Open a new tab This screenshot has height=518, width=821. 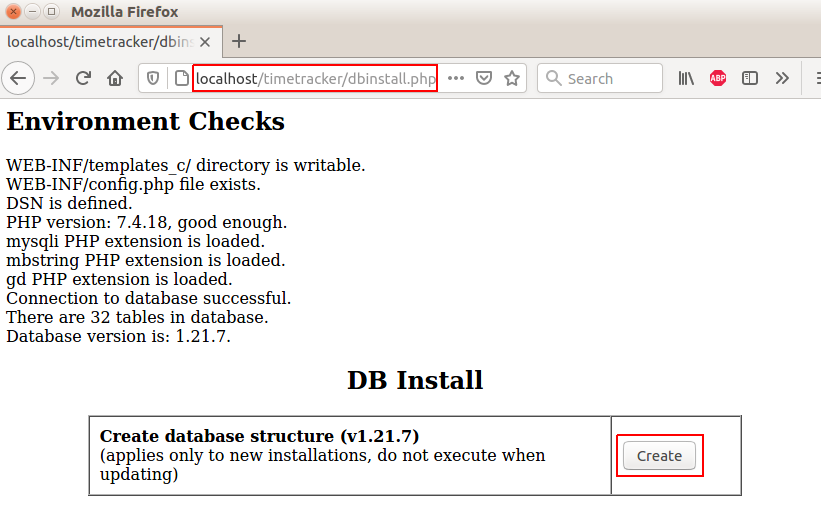(x=239, y=42)
